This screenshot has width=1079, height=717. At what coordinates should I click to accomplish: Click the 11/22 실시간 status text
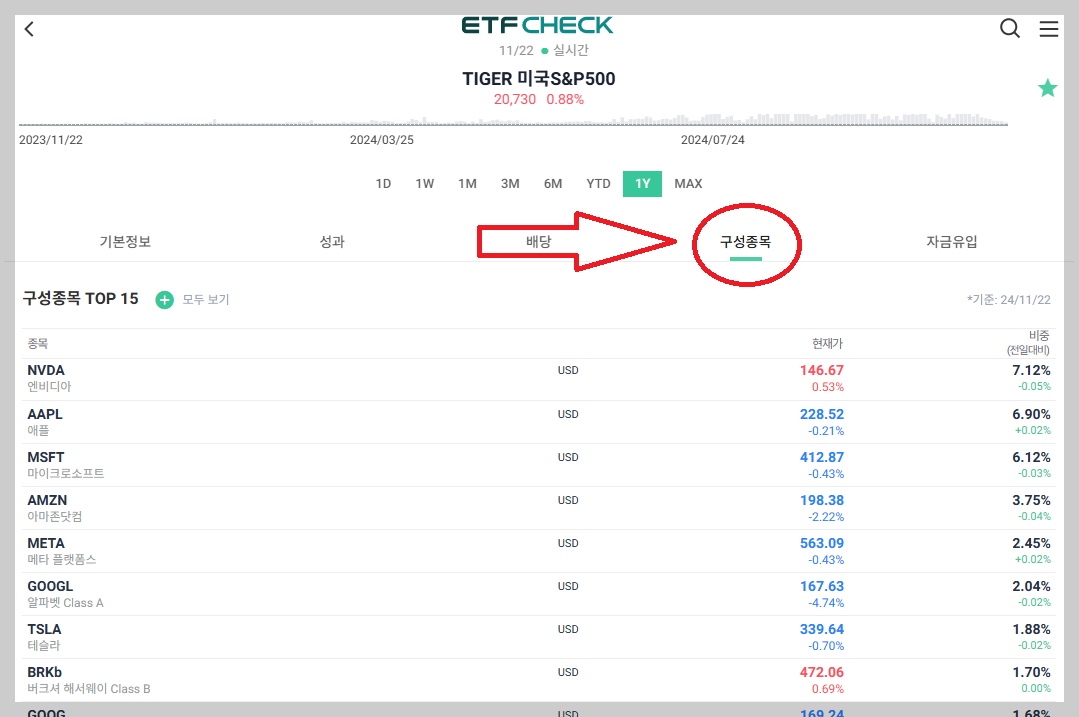point(544,50)
